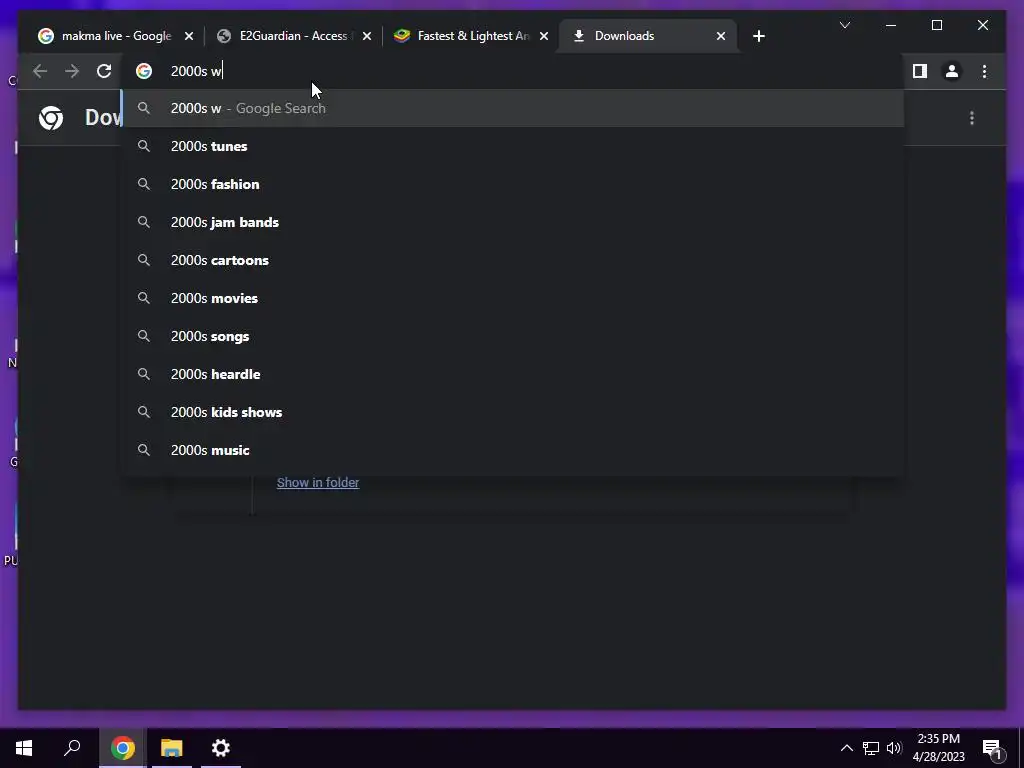Image resolution: width=1024 pixels, height=768 pixels.
Task: Click the address bar containing 2000s w
Action: point(514,71)
